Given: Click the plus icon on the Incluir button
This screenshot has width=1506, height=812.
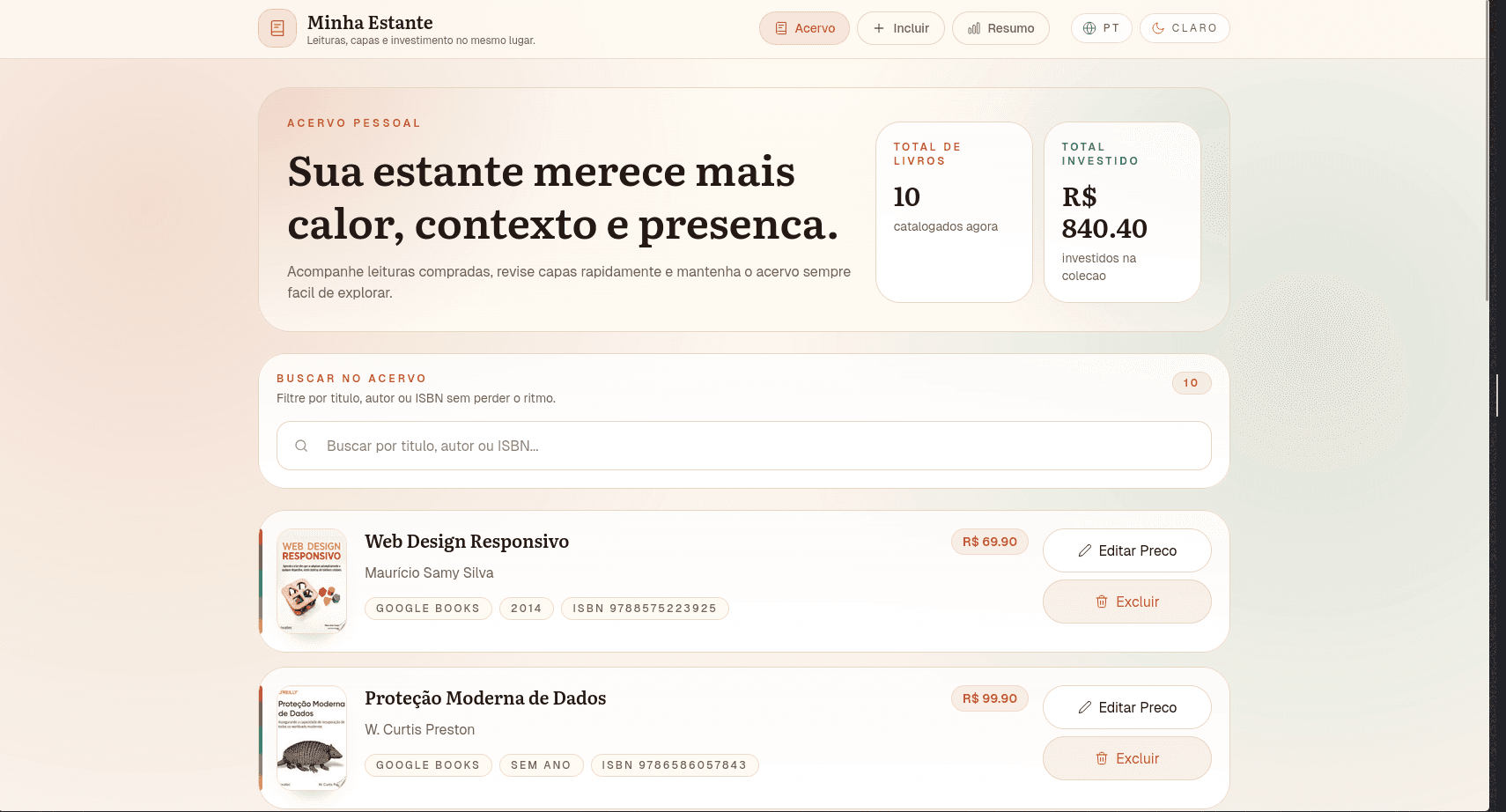Looking at the screenshot, I should coord(877,27).
